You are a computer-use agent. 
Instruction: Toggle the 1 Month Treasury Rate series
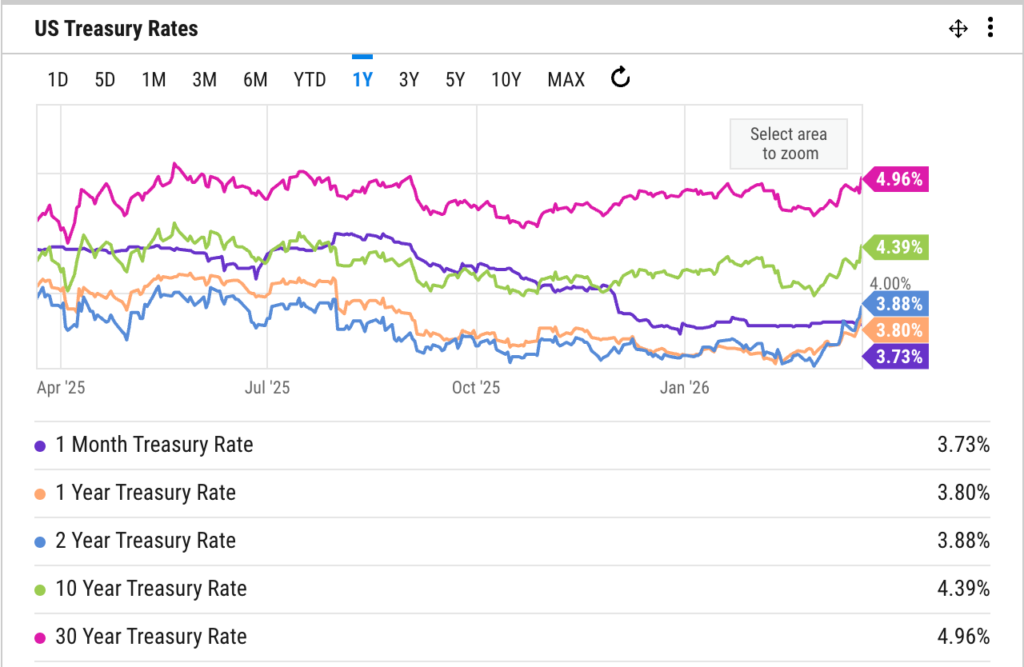[154, 445]
